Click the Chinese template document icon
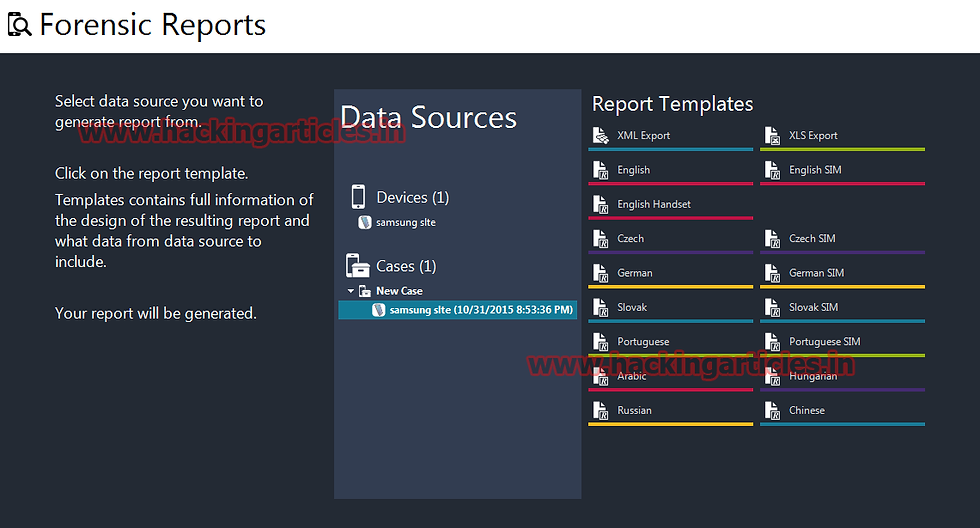The width and height of the screenshot is (980, 528). click(x=772, y=411)
